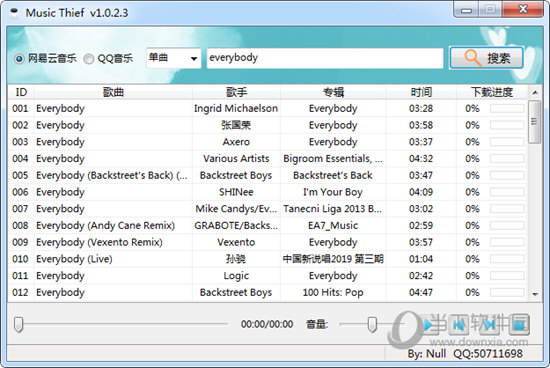Select row 012 from 100 Hits: Pop
The image size is (550, 368).
[x=267, y=293]
